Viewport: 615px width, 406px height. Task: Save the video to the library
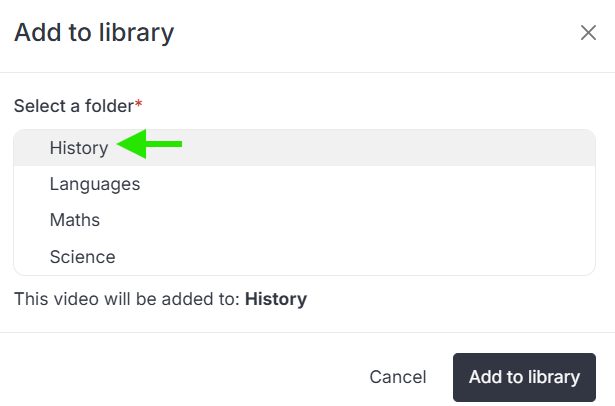click(524, 377)
